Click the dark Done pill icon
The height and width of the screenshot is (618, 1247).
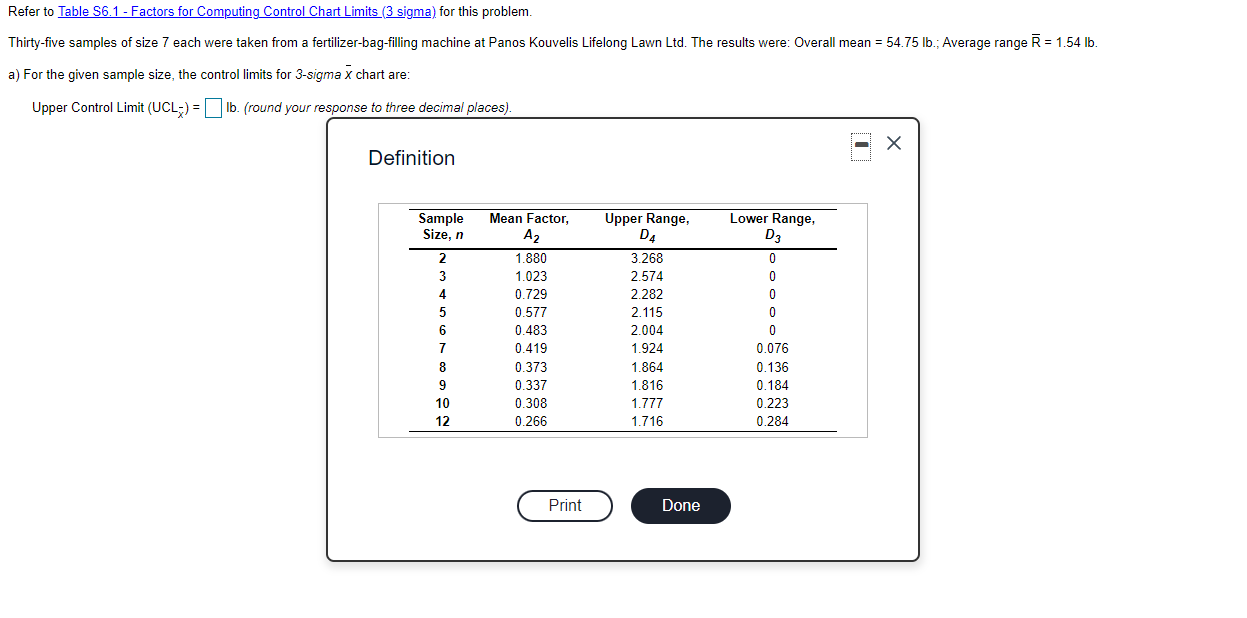coord(681,506)
